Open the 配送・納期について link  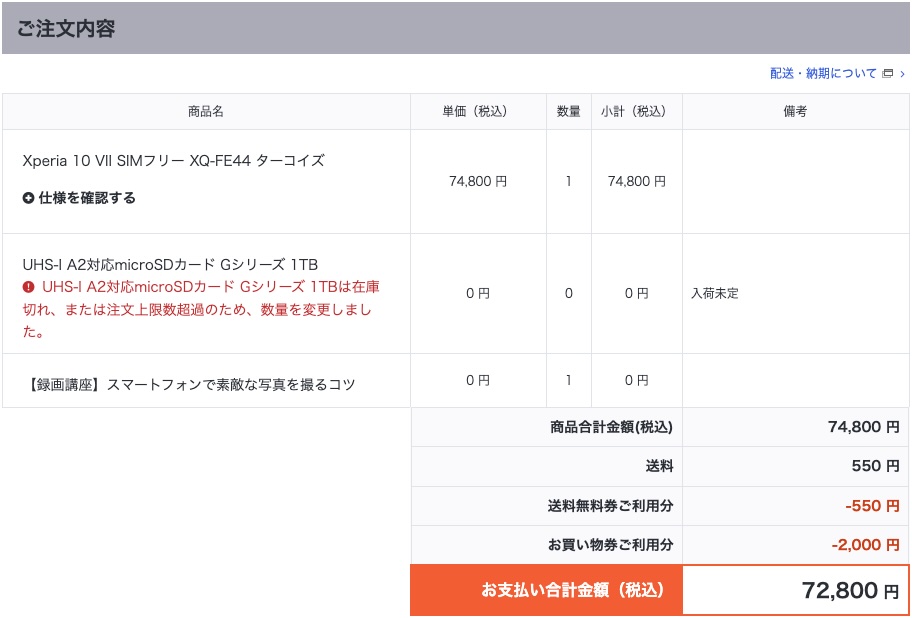(x=822, y=74)
